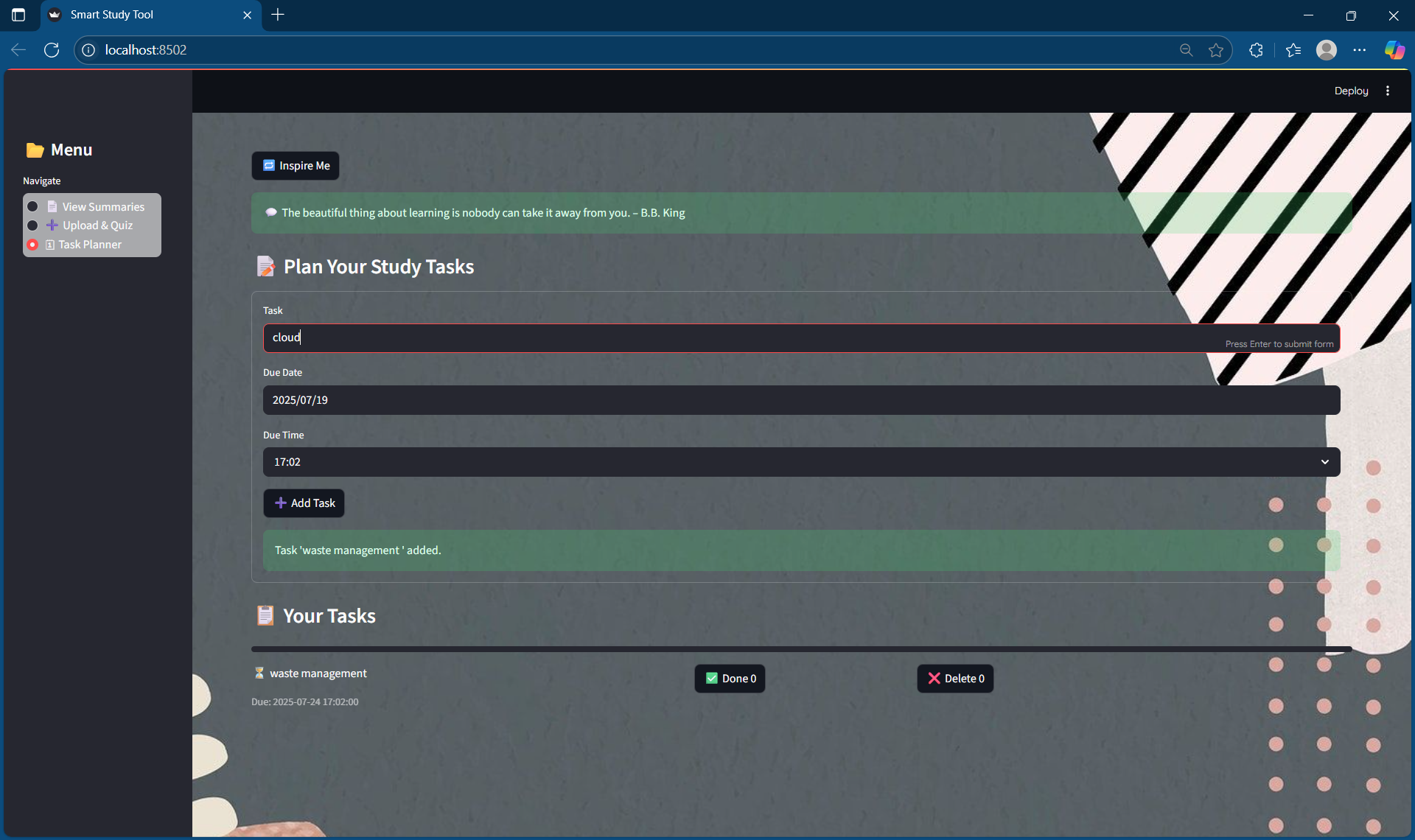The height and width of the screenshot is (840, 1415).
Task: Click the Inspire Me button
Action: click(x=296, y=166)
